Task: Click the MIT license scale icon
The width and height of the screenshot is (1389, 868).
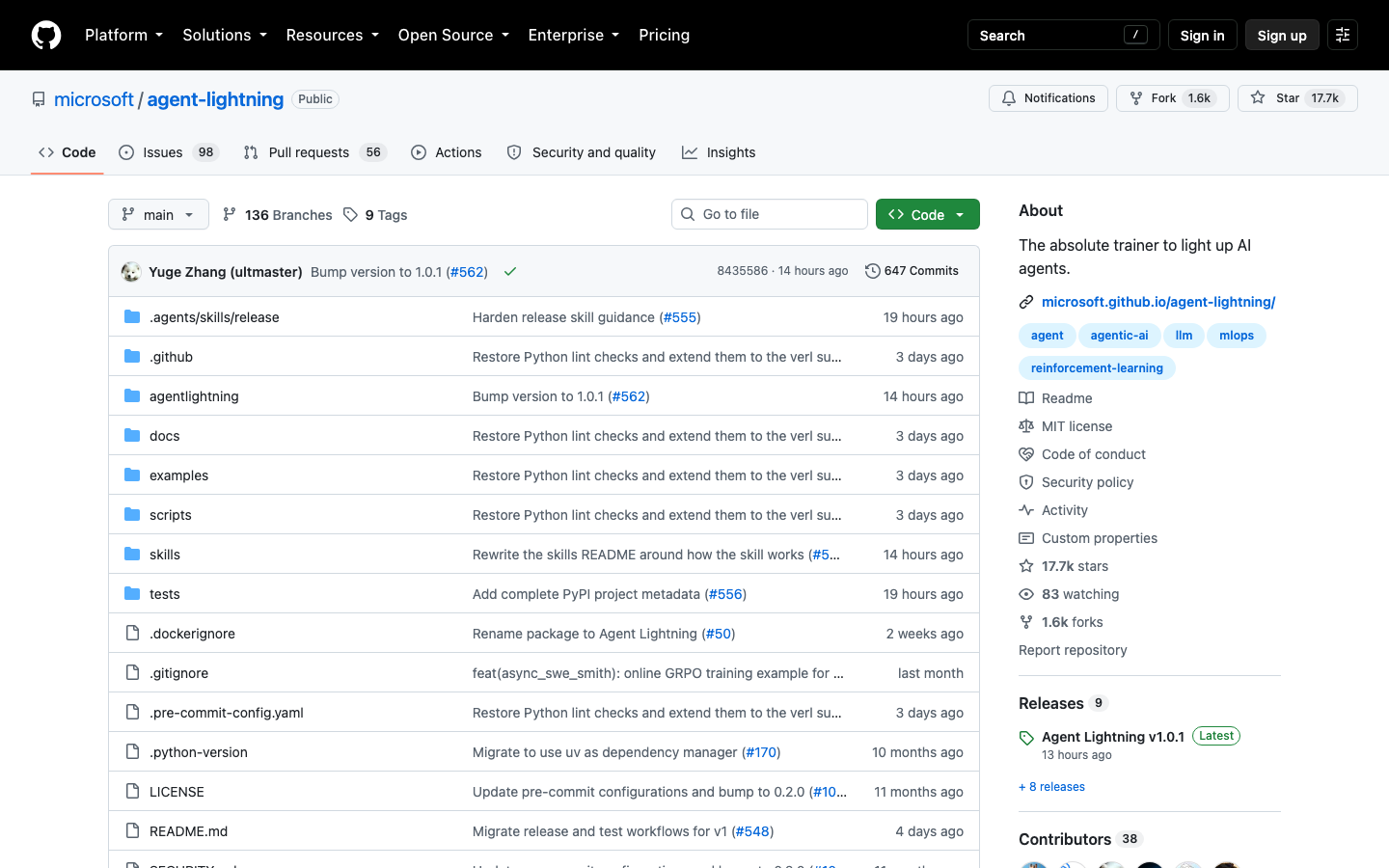Action: (1026, 426)
